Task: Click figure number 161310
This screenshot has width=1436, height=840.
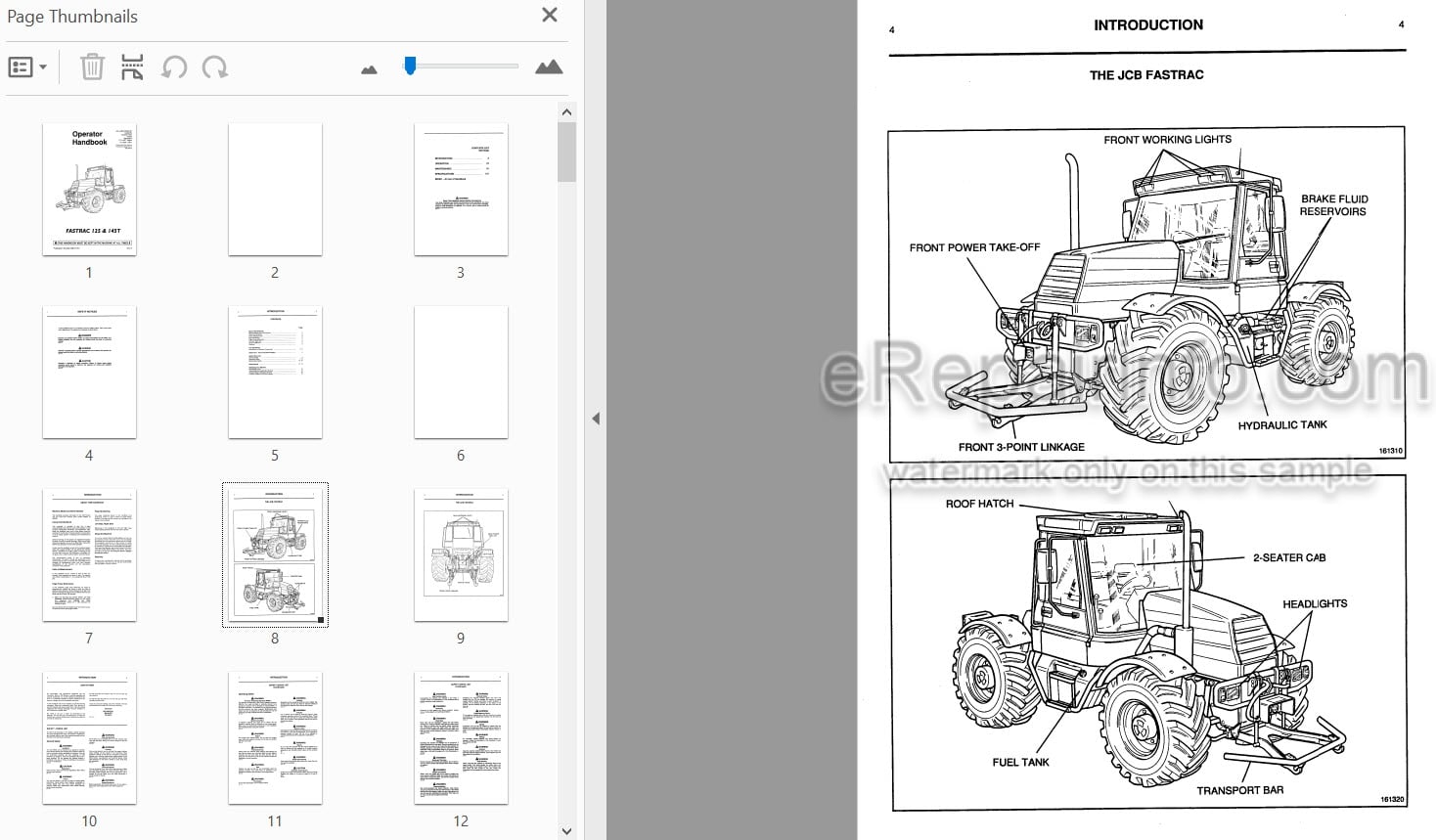Action: pos(1390,451)
